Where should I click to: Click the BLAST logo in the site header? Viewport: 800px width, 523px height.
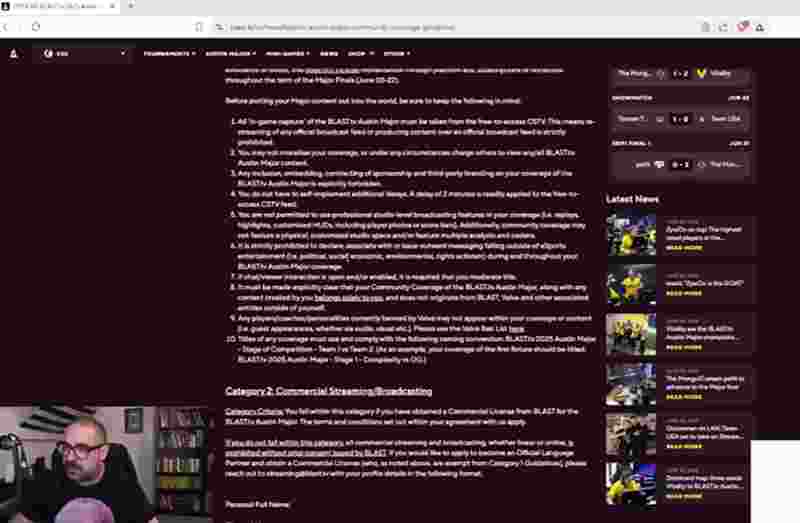pos(14,54)
